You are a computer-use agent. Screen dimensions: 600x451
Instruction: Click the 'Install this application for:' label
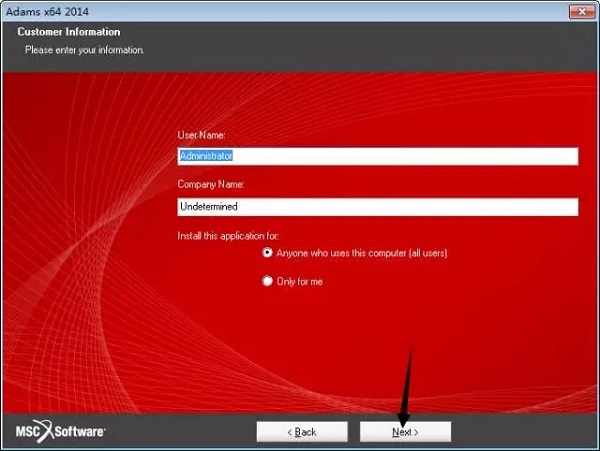coord(228,236)
